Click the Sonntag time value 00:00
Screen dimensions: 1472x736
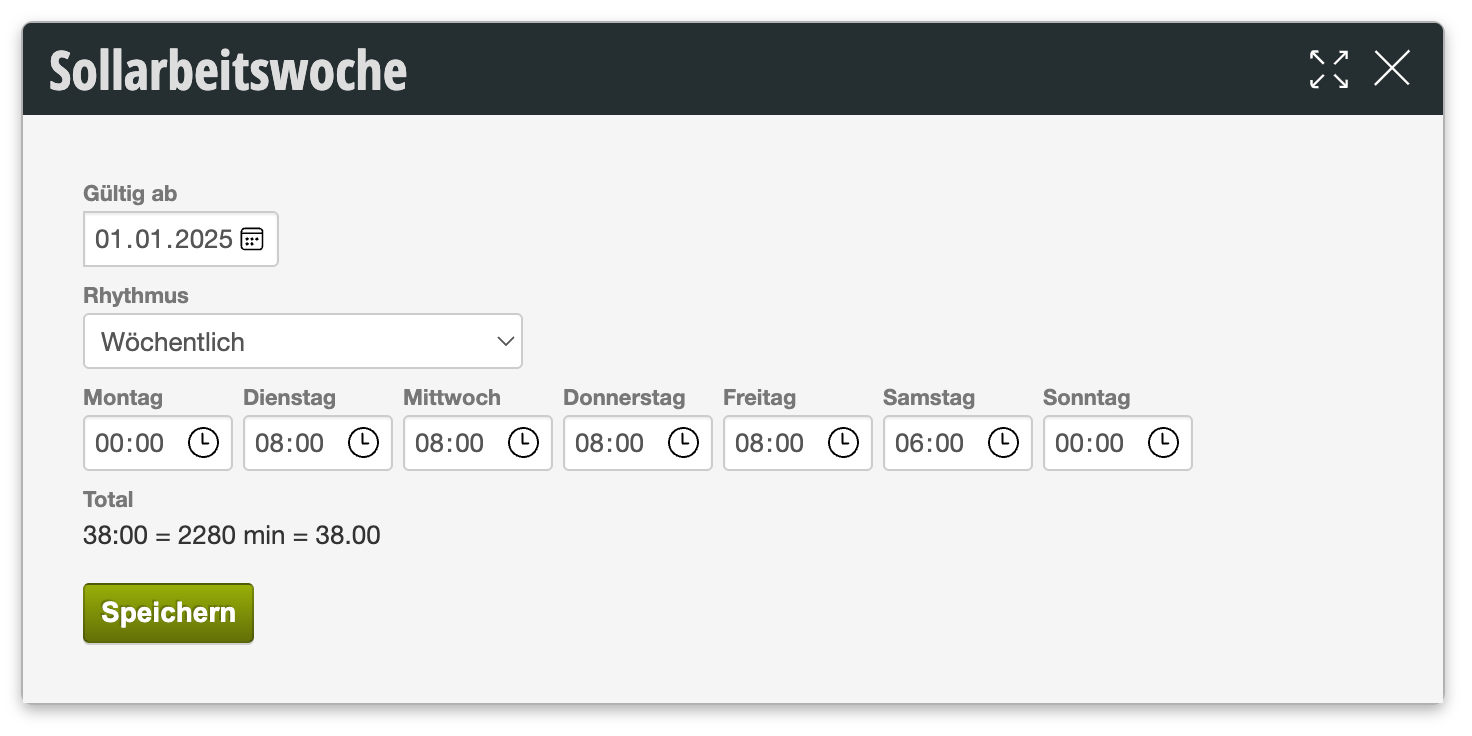tap(1090, 443)
